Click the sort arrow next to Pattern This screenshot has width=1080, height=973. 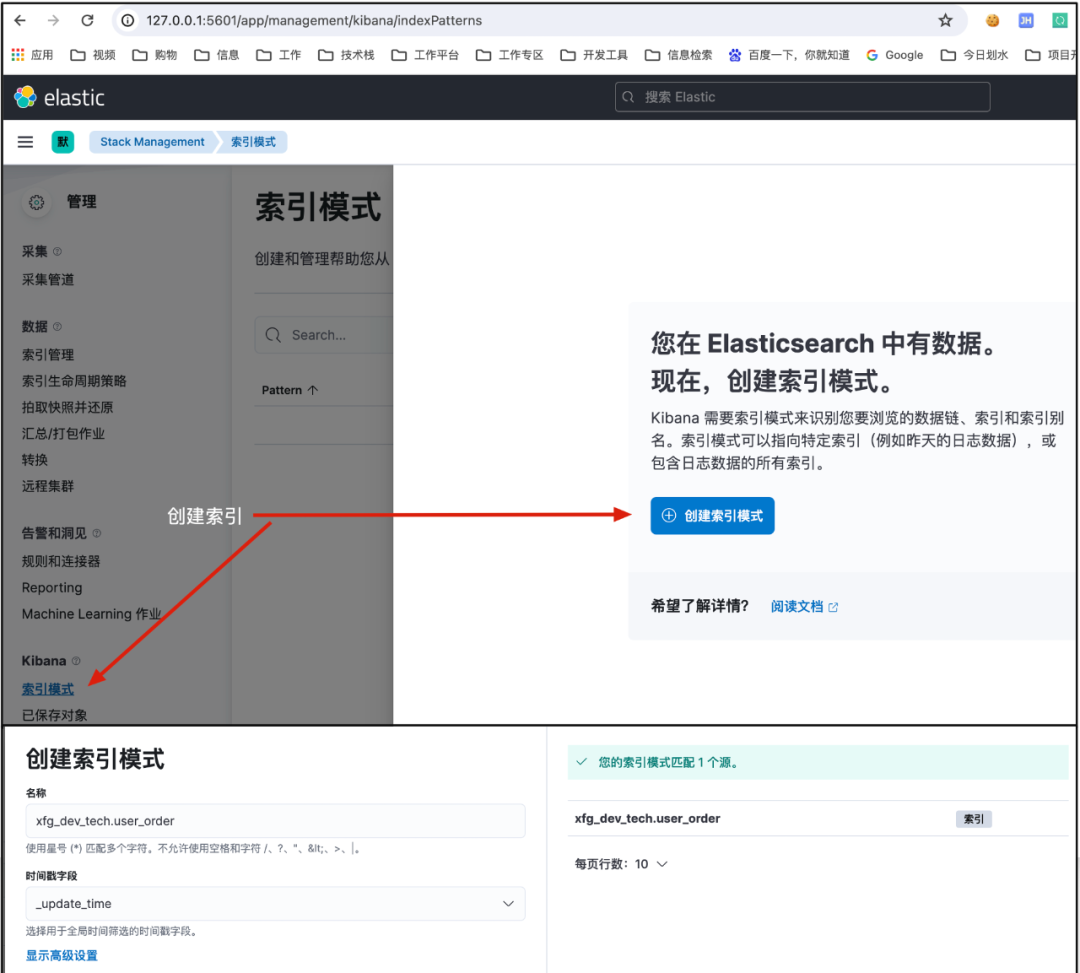point(313,390)
